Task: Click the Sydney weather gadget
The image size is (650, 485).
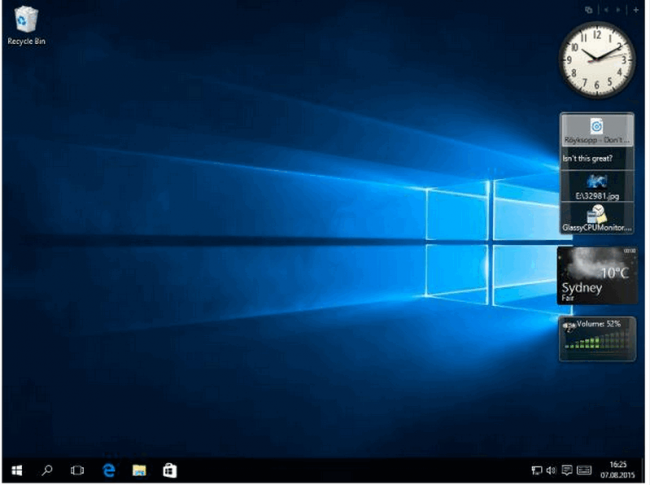Action: tap(597, 275)
